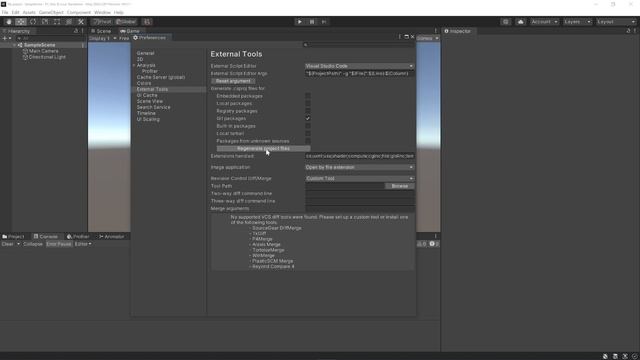Lock the Hierarchy panel
This screenshot has height=360, width=640.
(x=76, y=31)
